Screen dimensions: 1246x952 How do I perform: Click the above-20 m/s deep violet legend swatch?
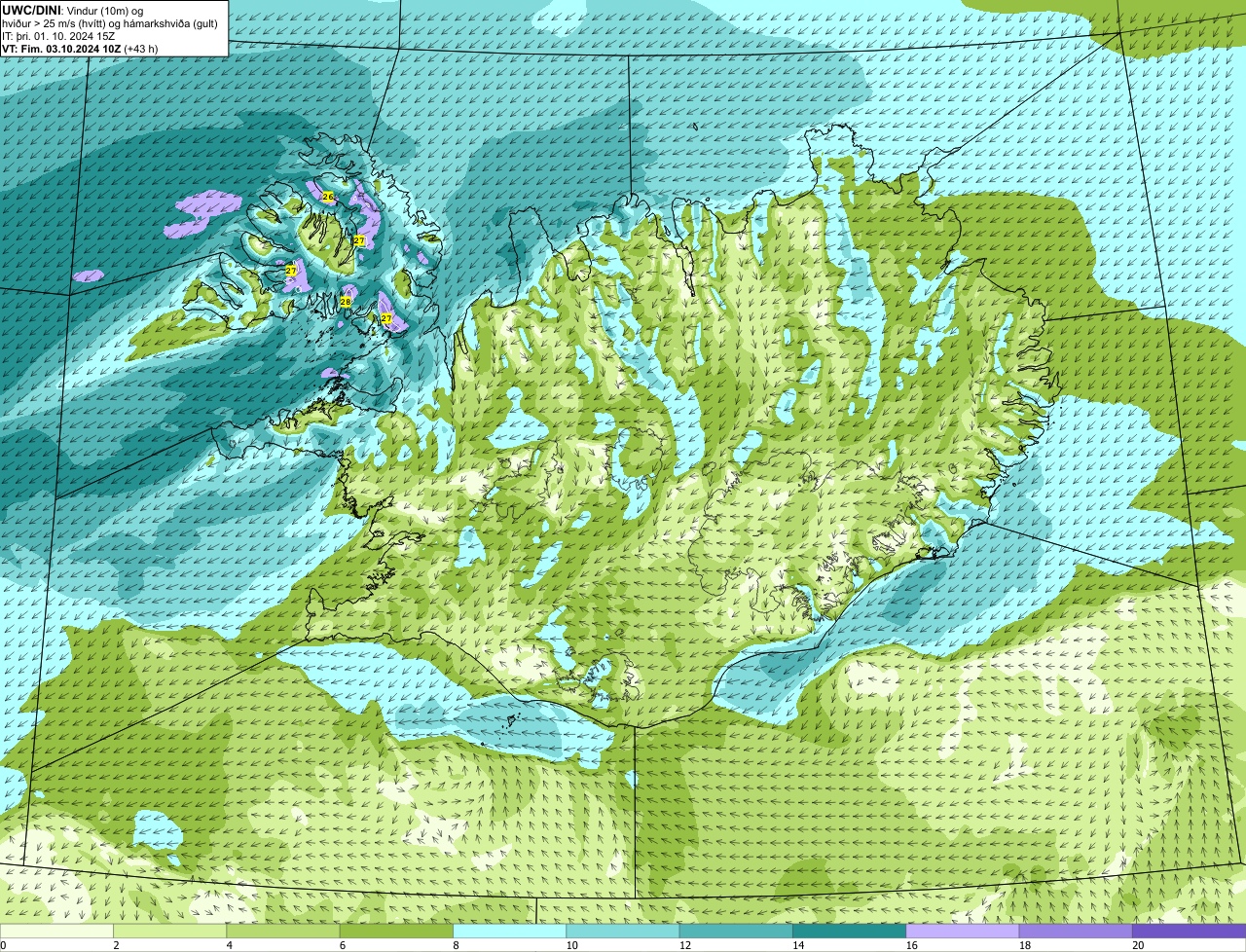[x=1190, y=931]
